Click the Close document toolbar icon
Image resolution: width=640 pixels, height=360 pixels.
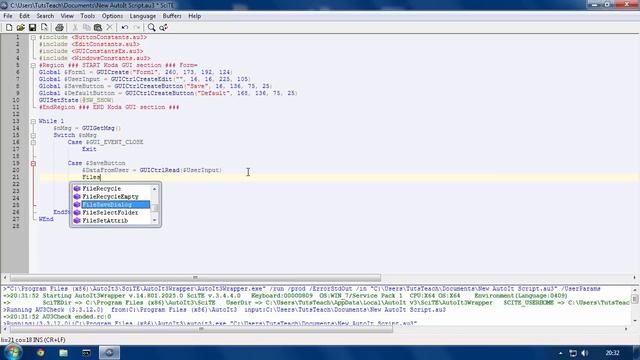point(44,27)
